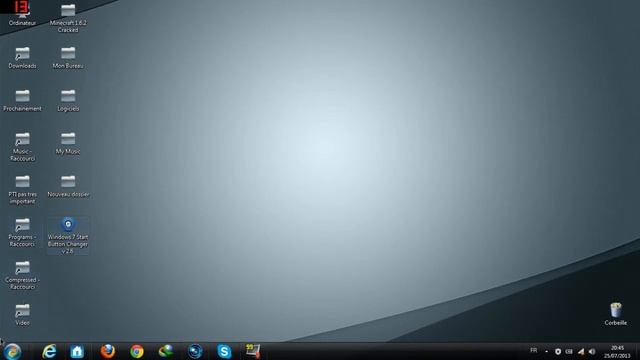Open the volume speaker tray icon

tap(592, 351)
